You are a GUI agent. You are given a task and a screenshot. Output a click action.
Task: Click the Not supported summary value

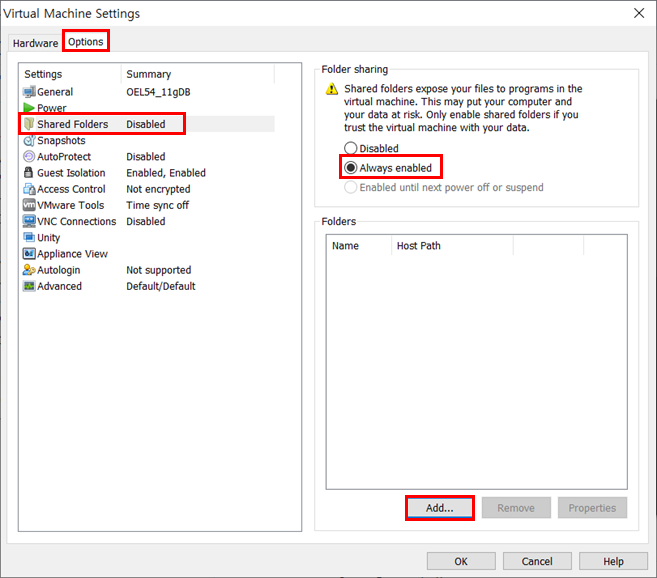159,270
